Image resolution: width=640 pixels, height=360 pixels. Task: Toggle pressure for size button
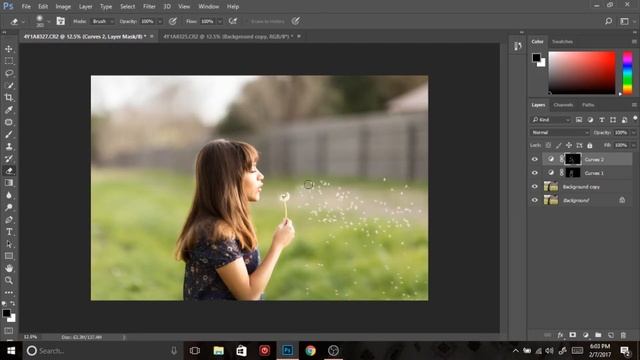[x=296, y=21]
